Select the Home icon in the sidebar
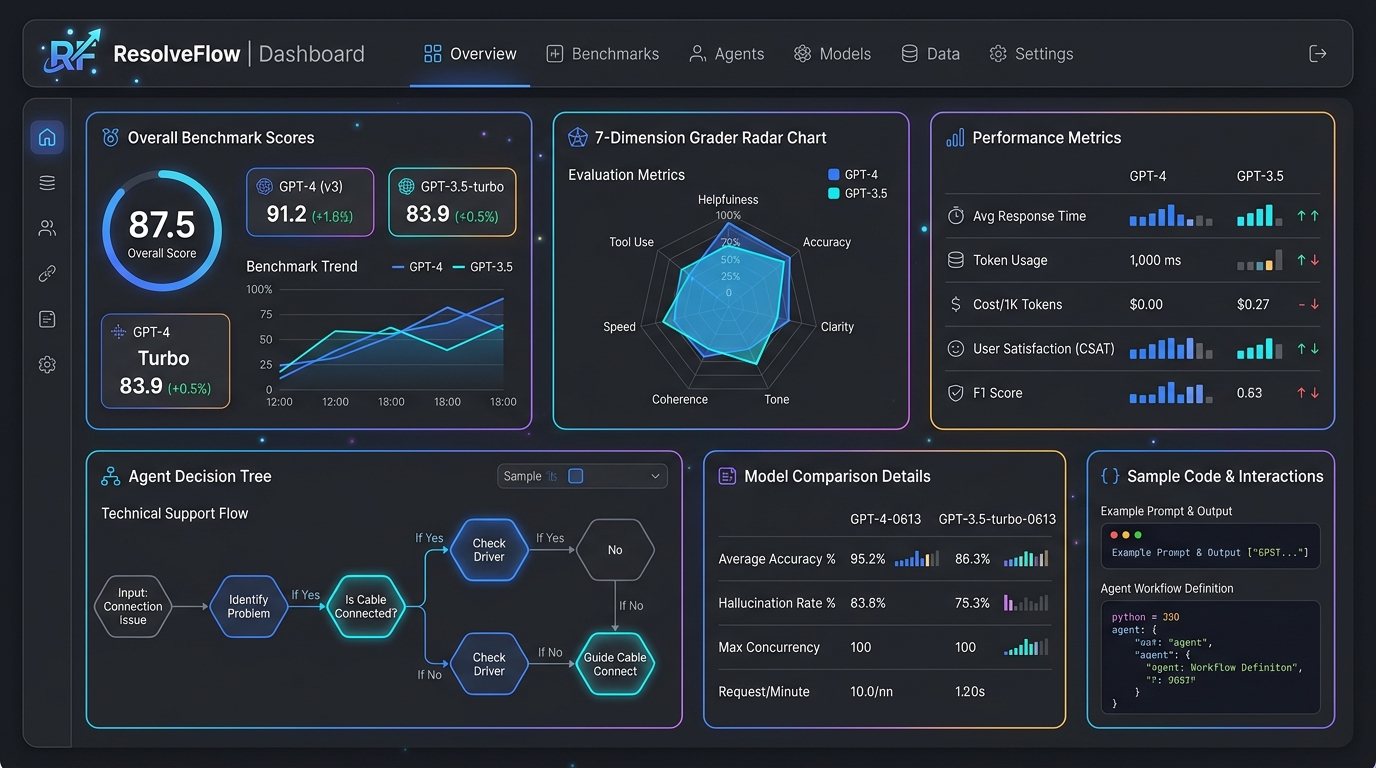Viewport: 1376px width, 768px height. 47,138
